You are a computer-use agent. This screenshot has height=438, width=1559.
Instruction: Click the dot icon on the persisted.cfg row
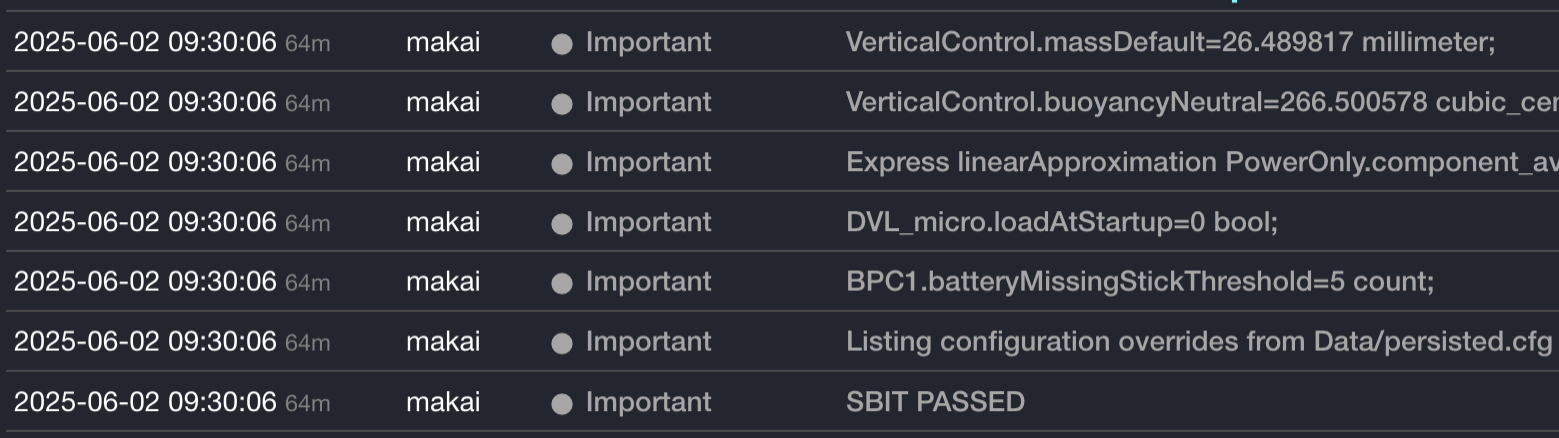click(562, 343)
